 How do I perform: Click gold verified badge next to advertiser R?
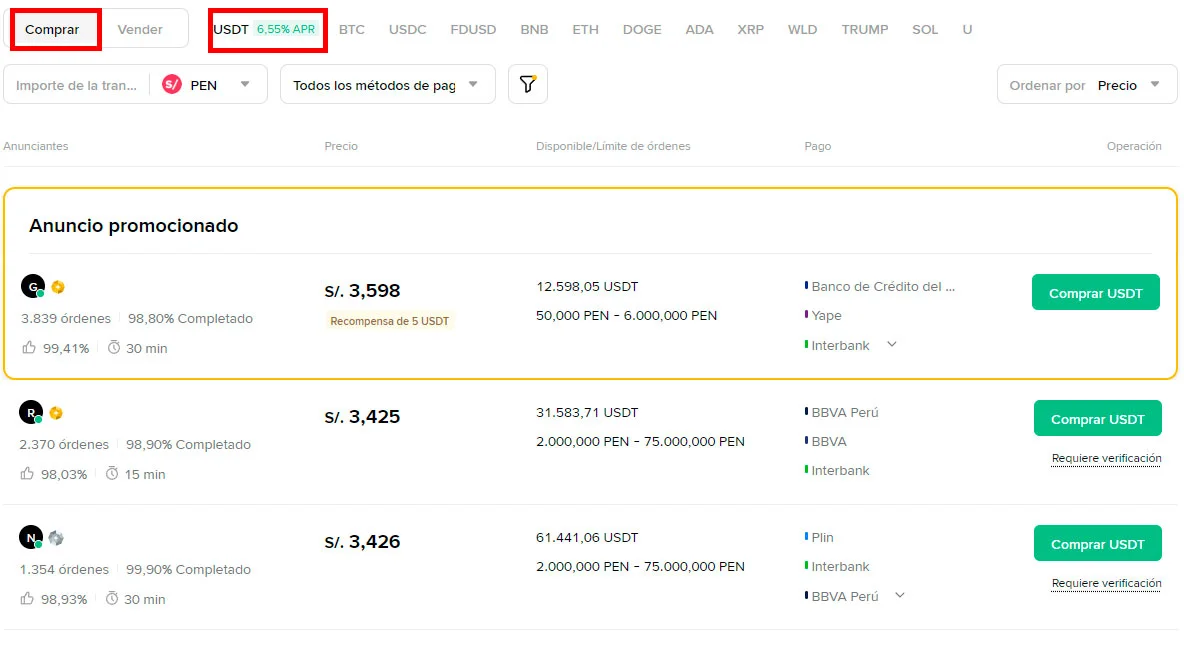click(56, 413)
